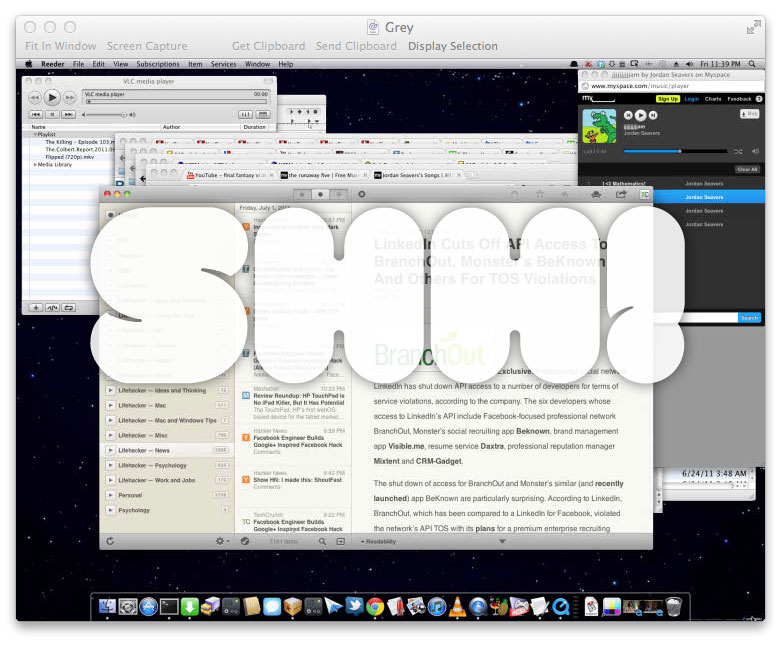Image resolution: width=782 pixels, height=647 pixels.
Task: Select Flipped (720p).mkv in VLC playlist
Action: pyautogui.click(x=69, y=157)
